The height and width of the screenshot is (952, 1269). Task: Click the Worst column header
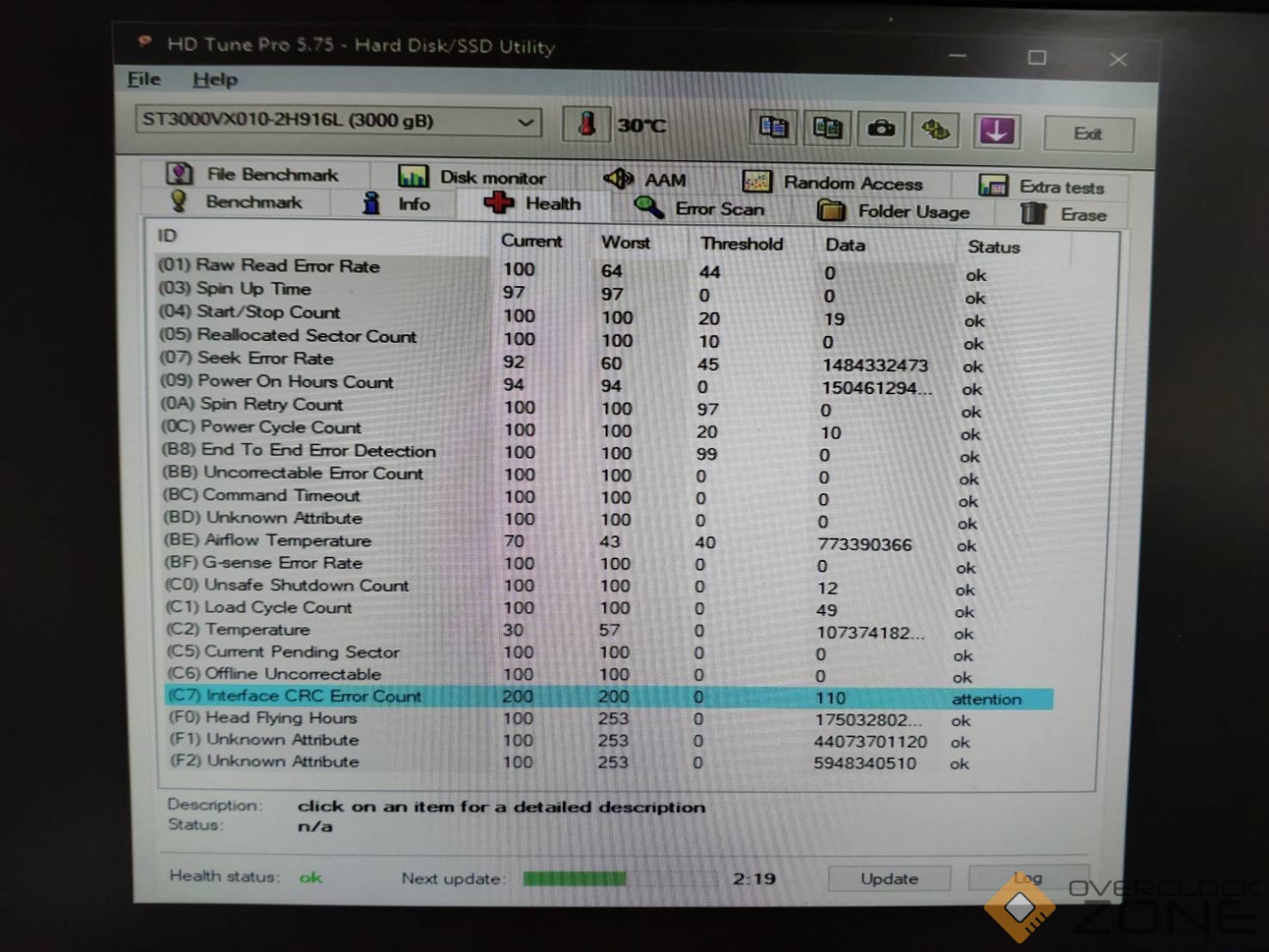[x=625, y=243]
